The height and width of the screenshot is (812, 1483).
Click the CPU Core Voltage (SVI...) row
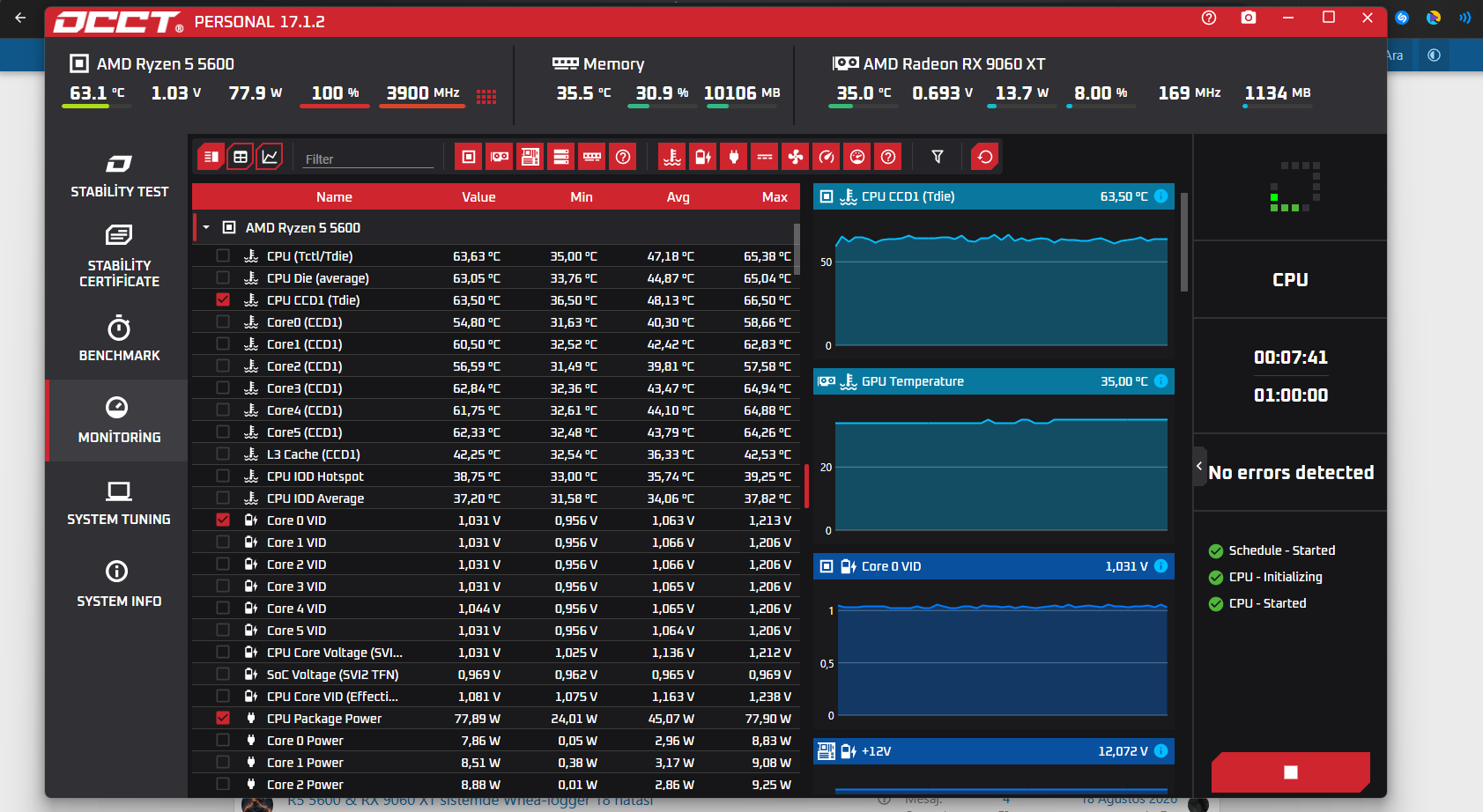point(496,652)
